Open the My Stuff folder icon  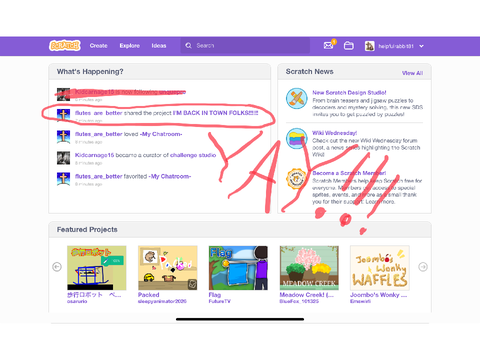coord(349,45)
